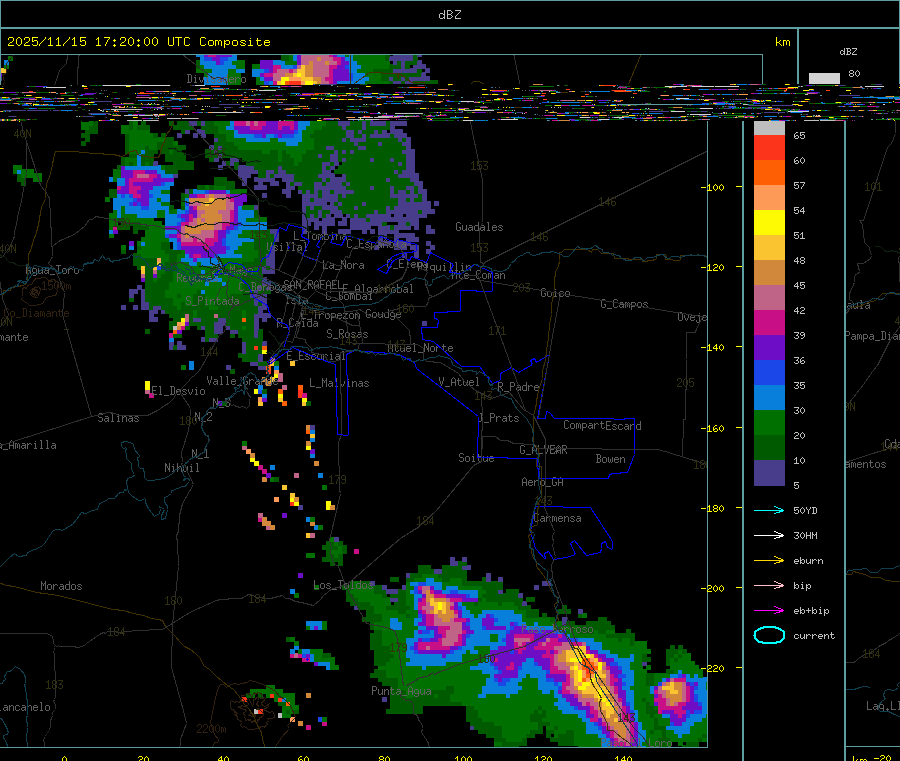This screenshot has height=761, width=900.
Task: Click the Punta_Agua map label
Action: (400, 691)
